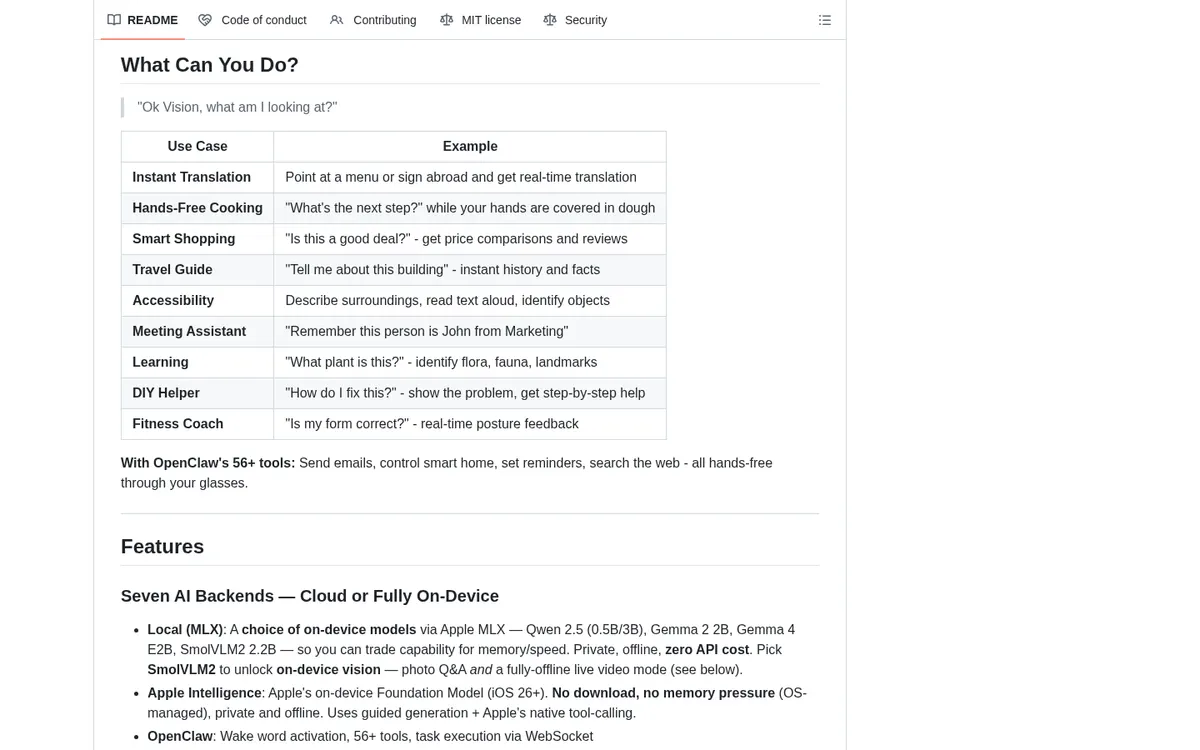Select the "Smart Shopping" cell
The height and width of the screenshot is (750, 1200).
[x=197, y=239]
